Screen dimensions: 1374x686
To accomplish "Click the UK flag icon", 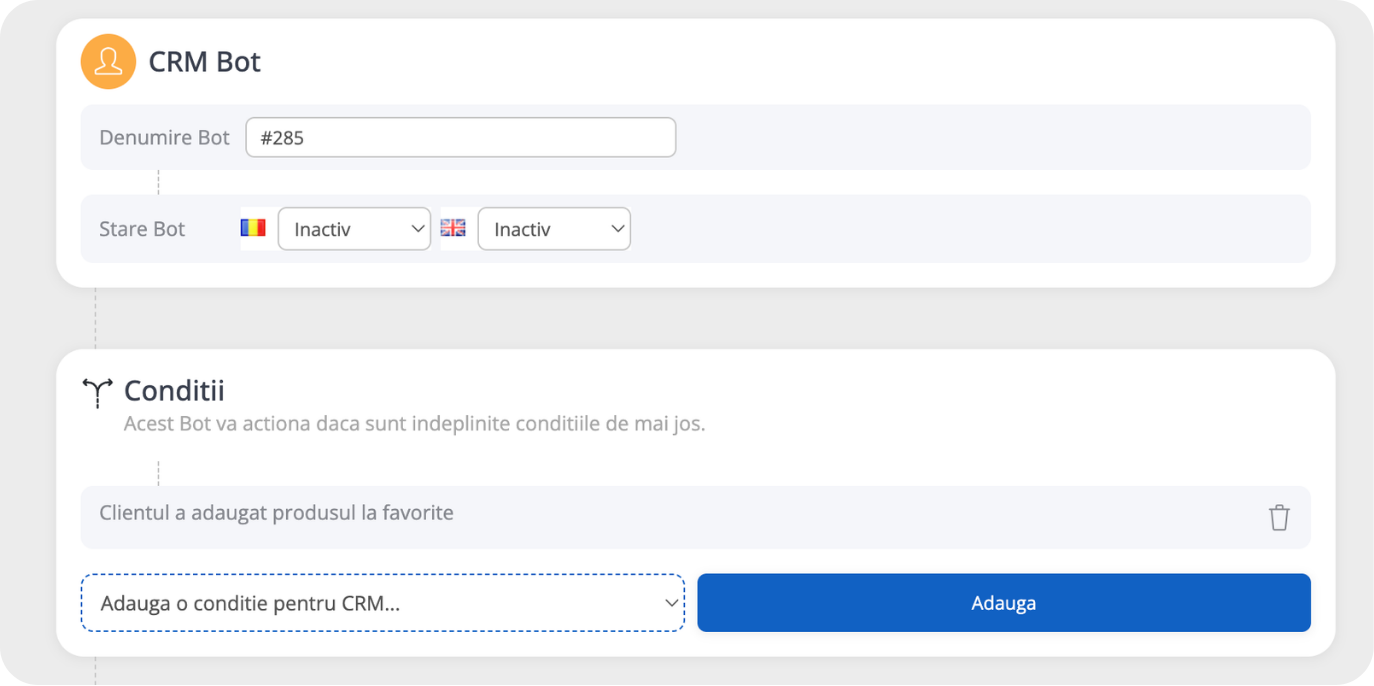I will [453, 228].
